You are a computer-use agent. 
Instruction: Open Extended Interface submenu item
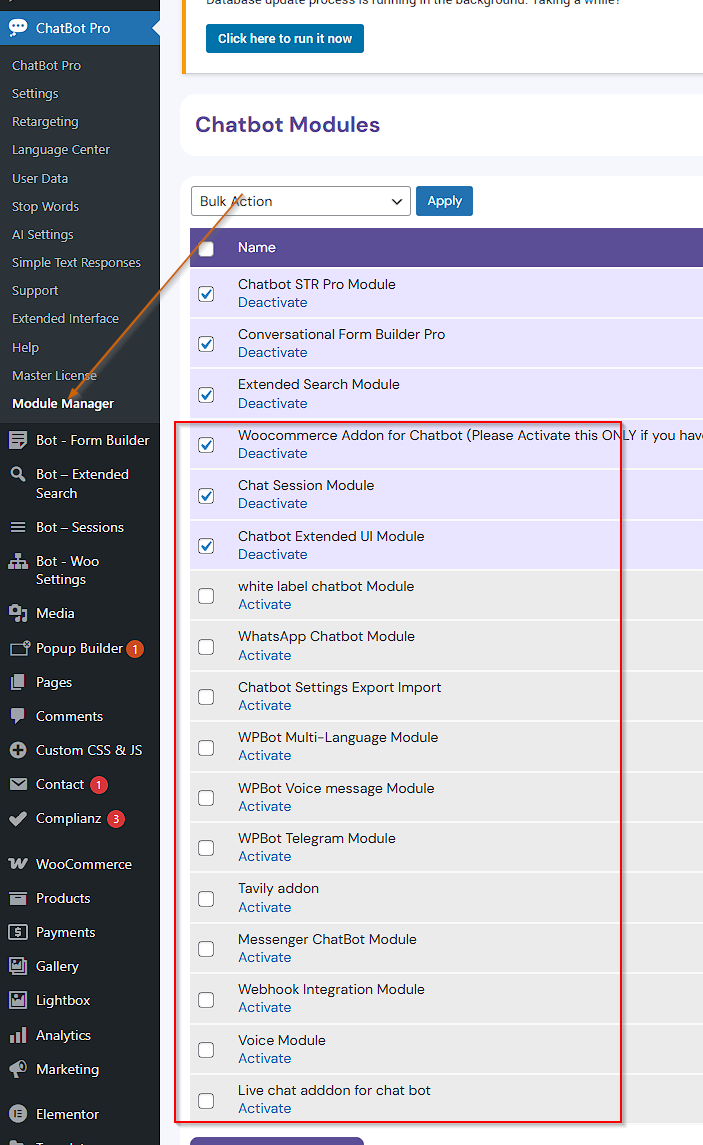click(65, 318)
